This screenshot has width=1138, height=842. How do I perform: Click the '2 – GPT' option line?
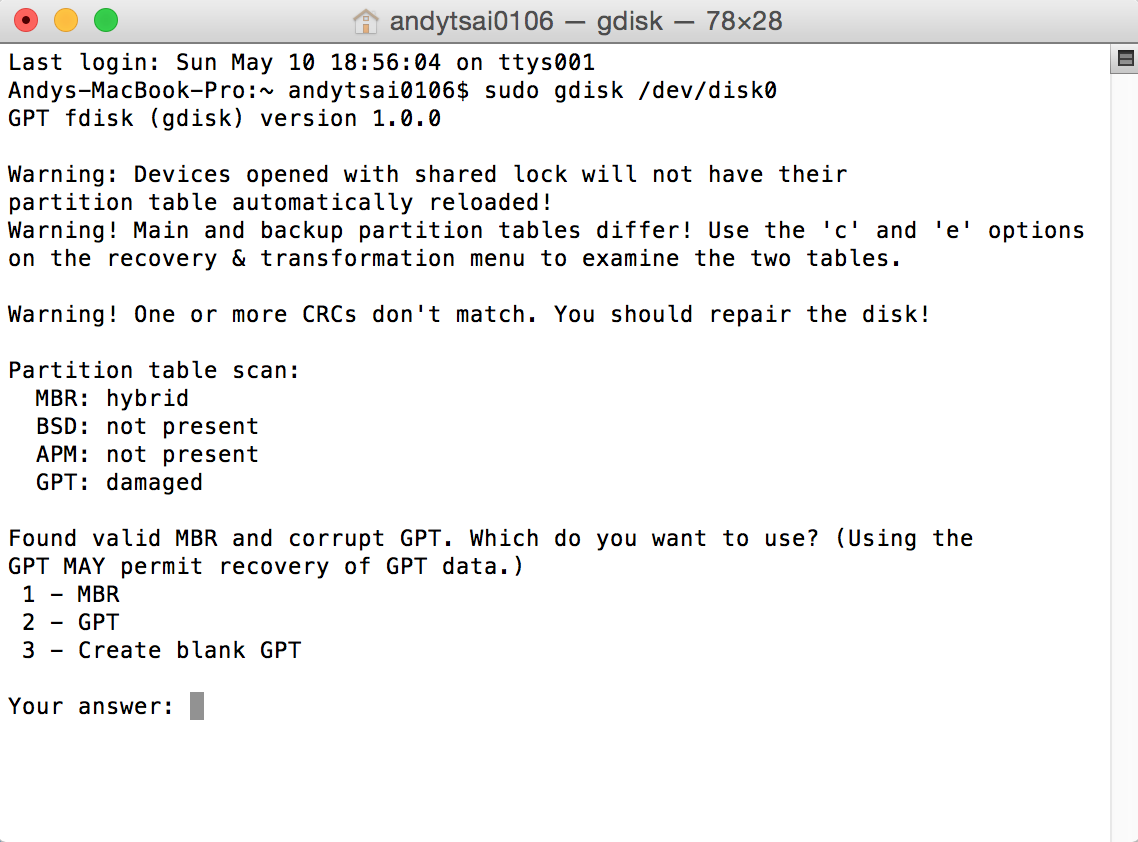tap(71, 622)
